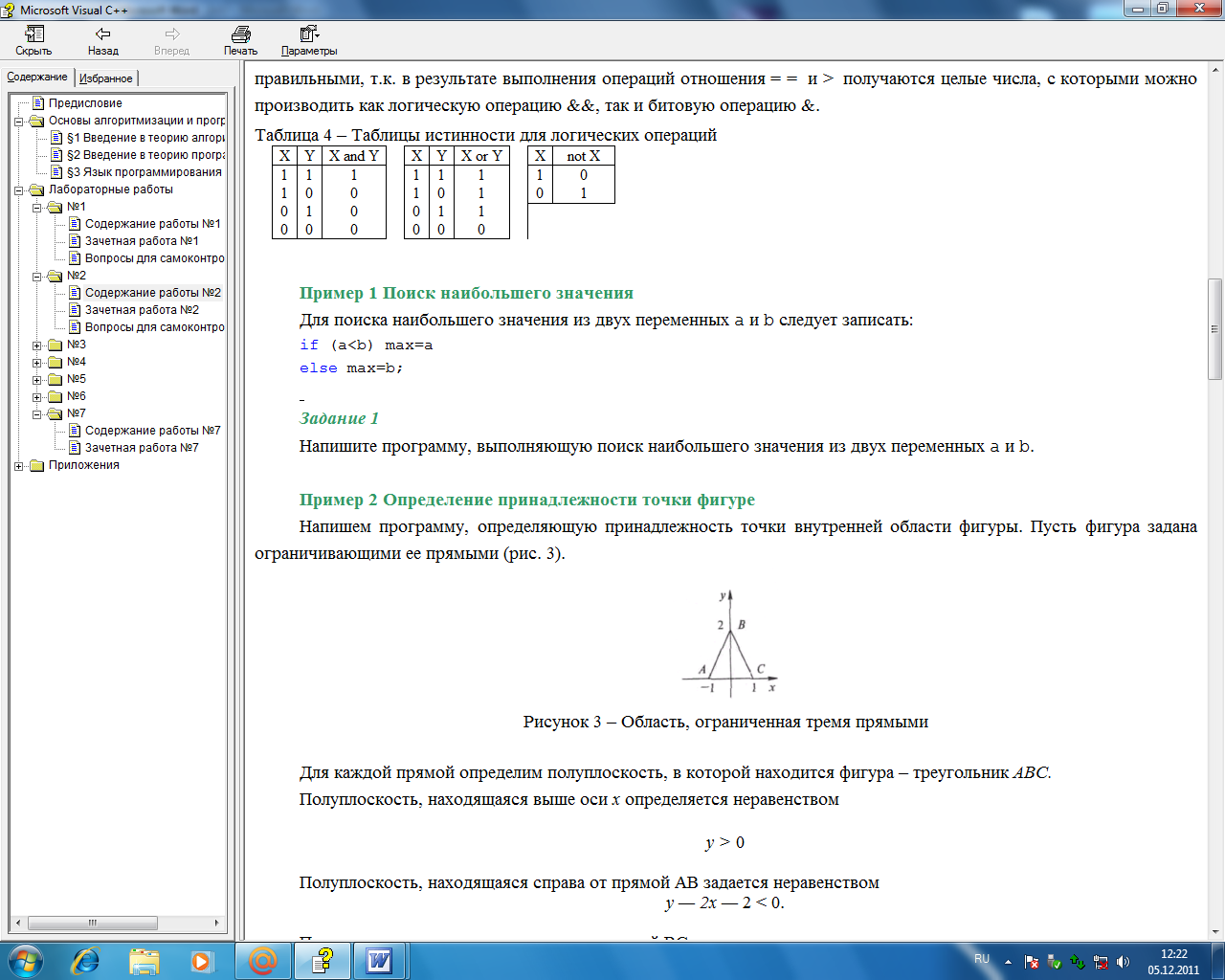Click the №6 folder icon
Viewport: 1225px width, 980px height.
55,396
